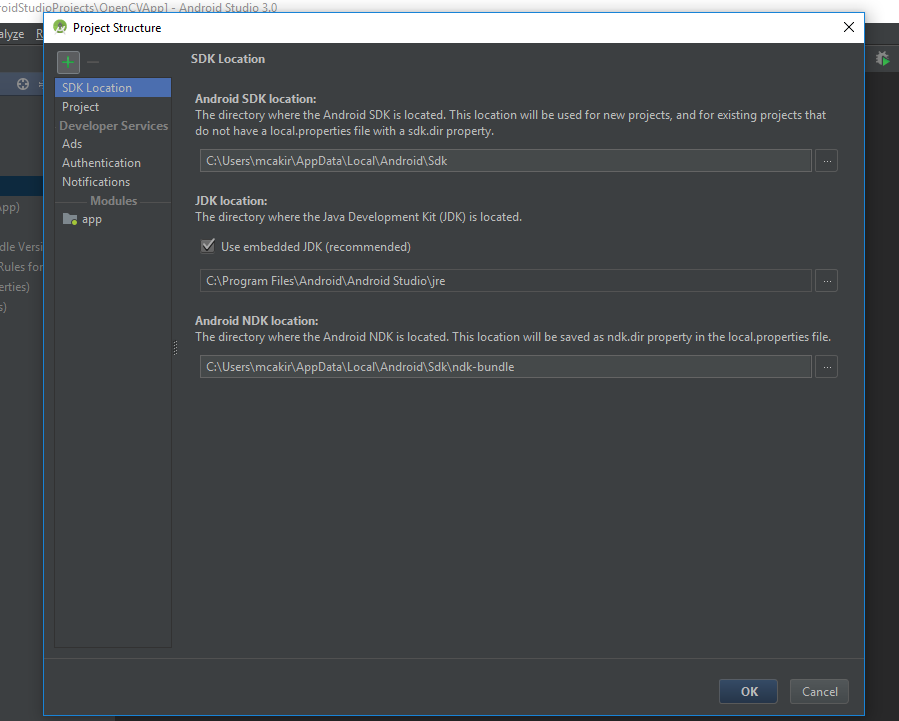Click the debug bug icon in main toolbar
The width and height of the screenshot is (899, 721).
point(882,58)
